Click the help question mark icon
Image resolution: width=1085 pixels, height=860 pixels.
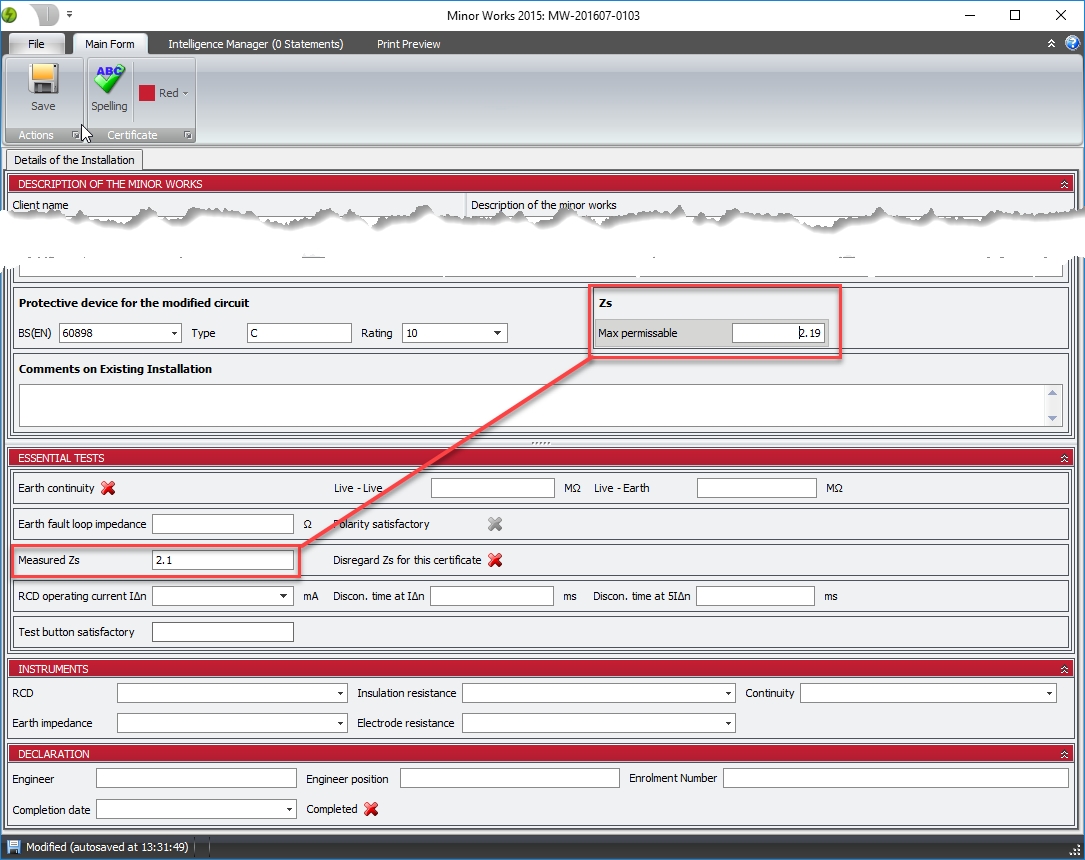pos(1072,43)
